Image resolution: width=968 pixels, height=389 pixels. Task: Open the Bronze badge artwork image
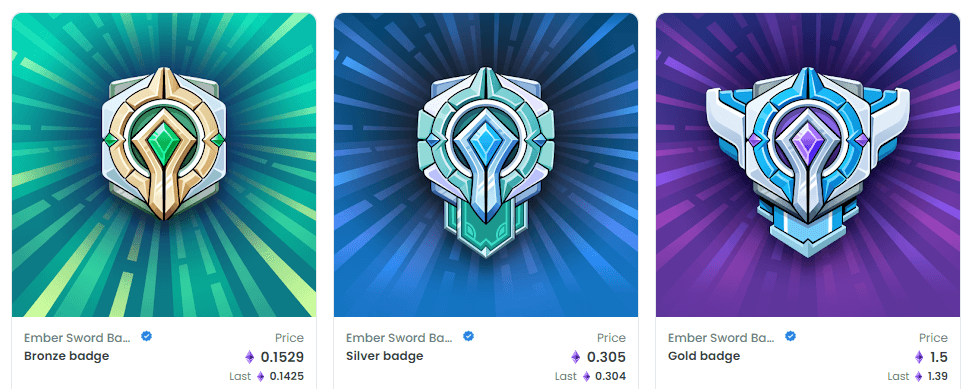164,165
